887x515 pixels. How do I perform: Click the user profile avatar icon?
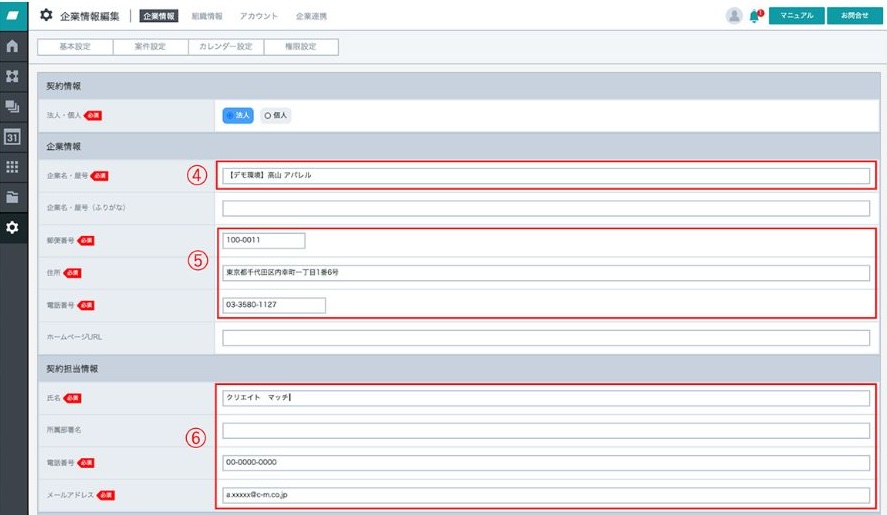click(734, 16)
